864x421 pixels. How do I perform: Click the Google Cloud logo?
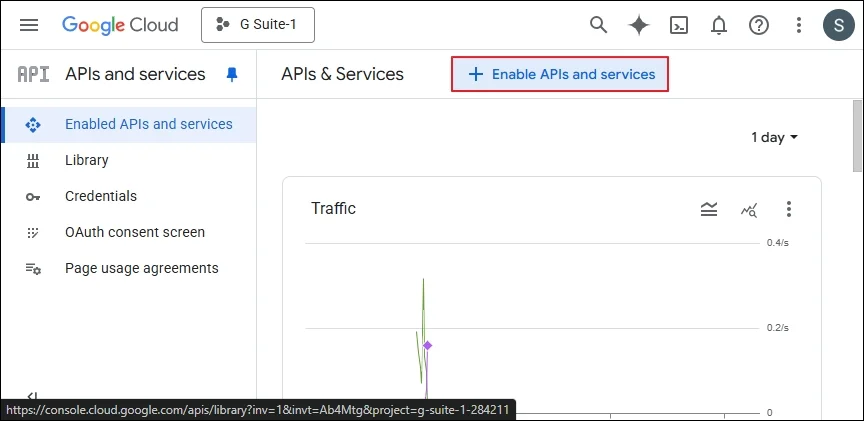pos(120,25)
